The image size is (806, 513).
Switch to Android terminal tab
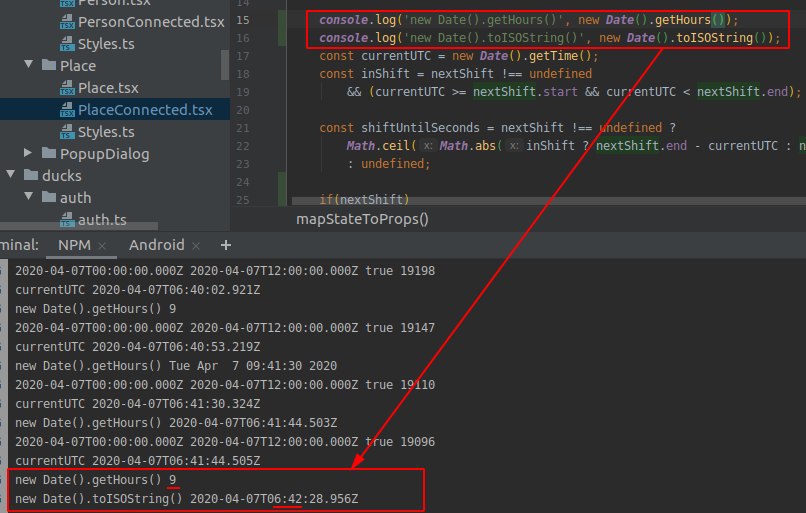coord(156,245)
